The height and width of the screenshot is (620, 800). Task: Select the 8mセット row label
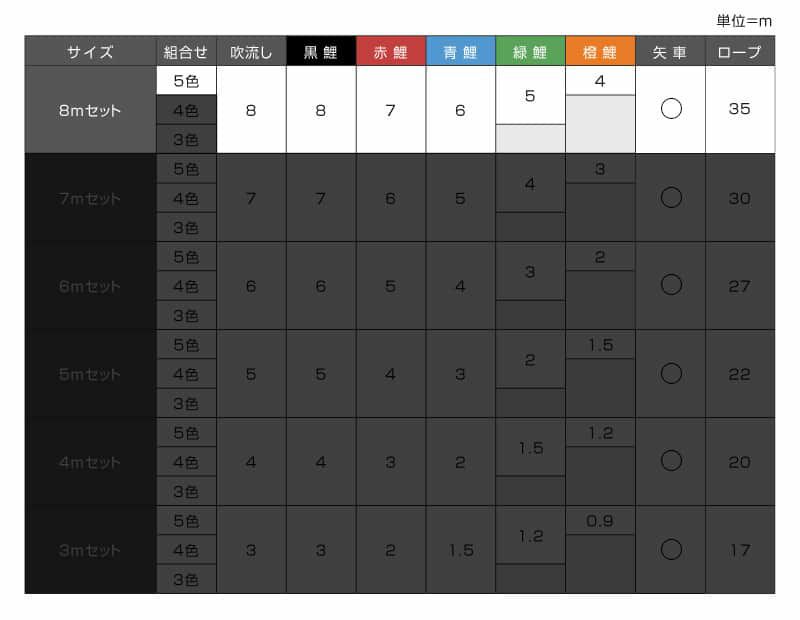(90, 110)
